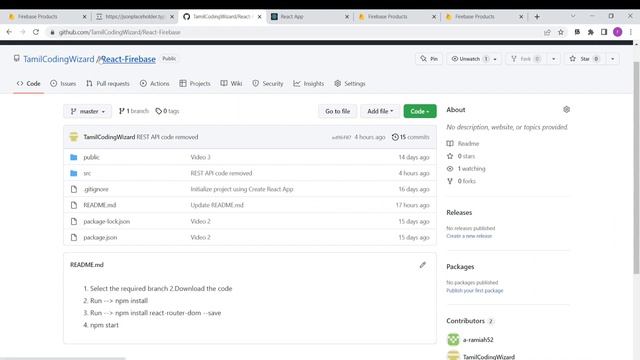Open the src folder
Screen dimensions: 640x360
(x=87, y=173)
